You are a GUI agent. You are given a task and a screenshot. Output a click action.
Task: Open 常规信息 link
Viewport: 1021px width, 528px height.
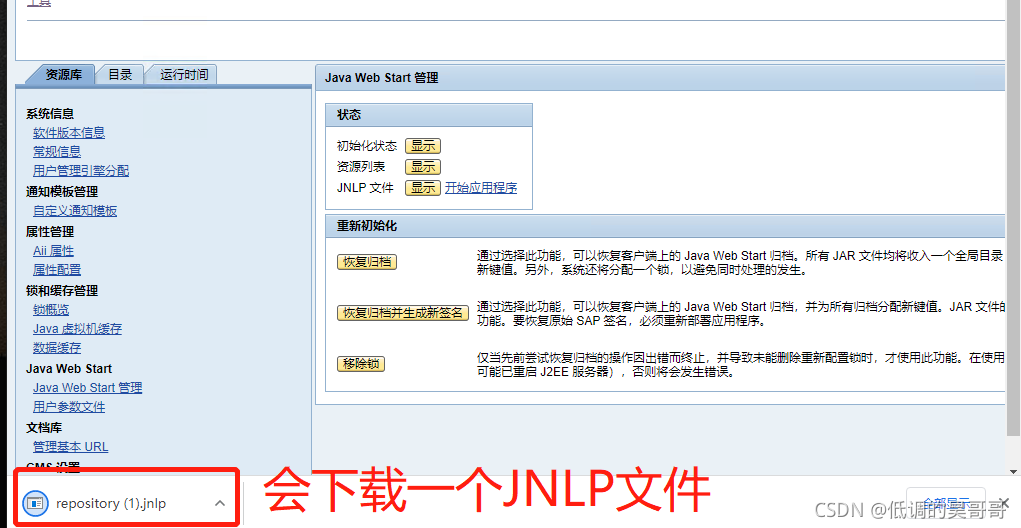pyautogui.click(x=57, y=152)
